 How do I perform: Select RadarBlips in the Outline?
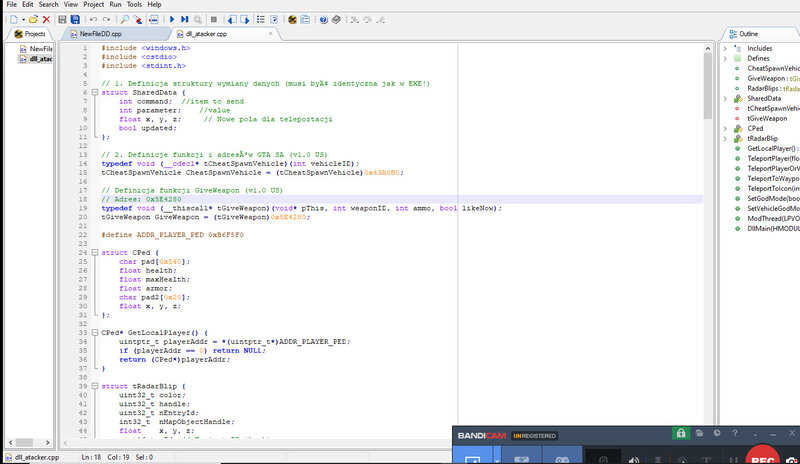click(763, 88)
